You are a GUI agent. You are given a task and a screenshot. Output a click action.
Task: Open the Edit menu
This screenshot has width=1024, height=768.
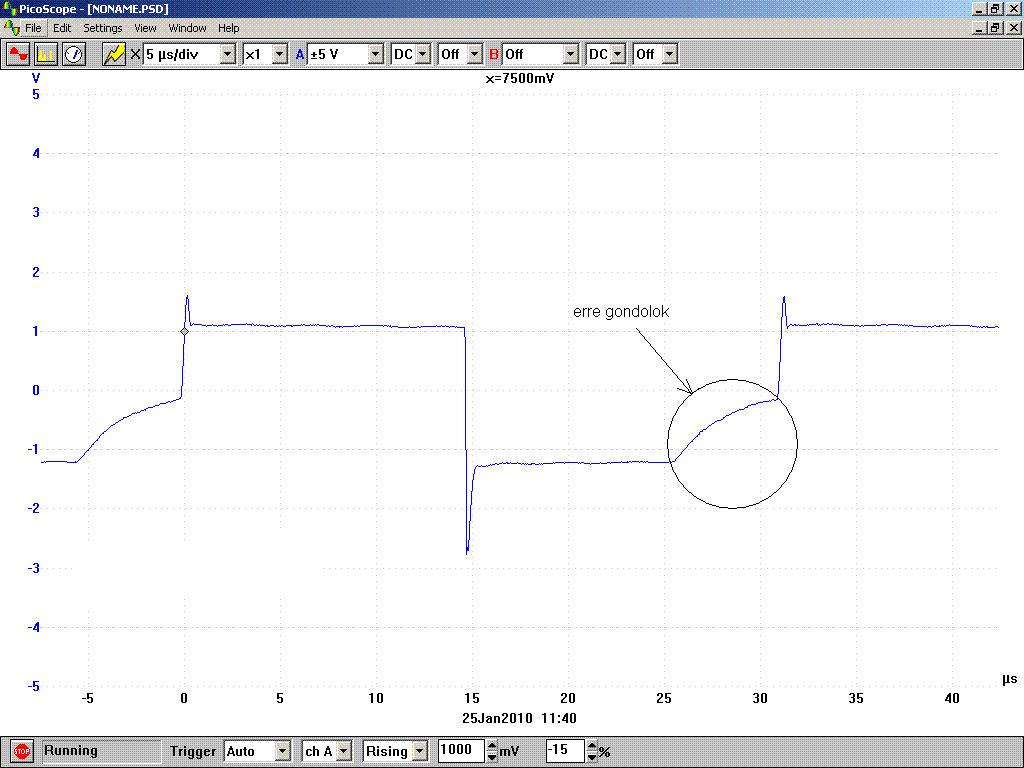point(62,28)
